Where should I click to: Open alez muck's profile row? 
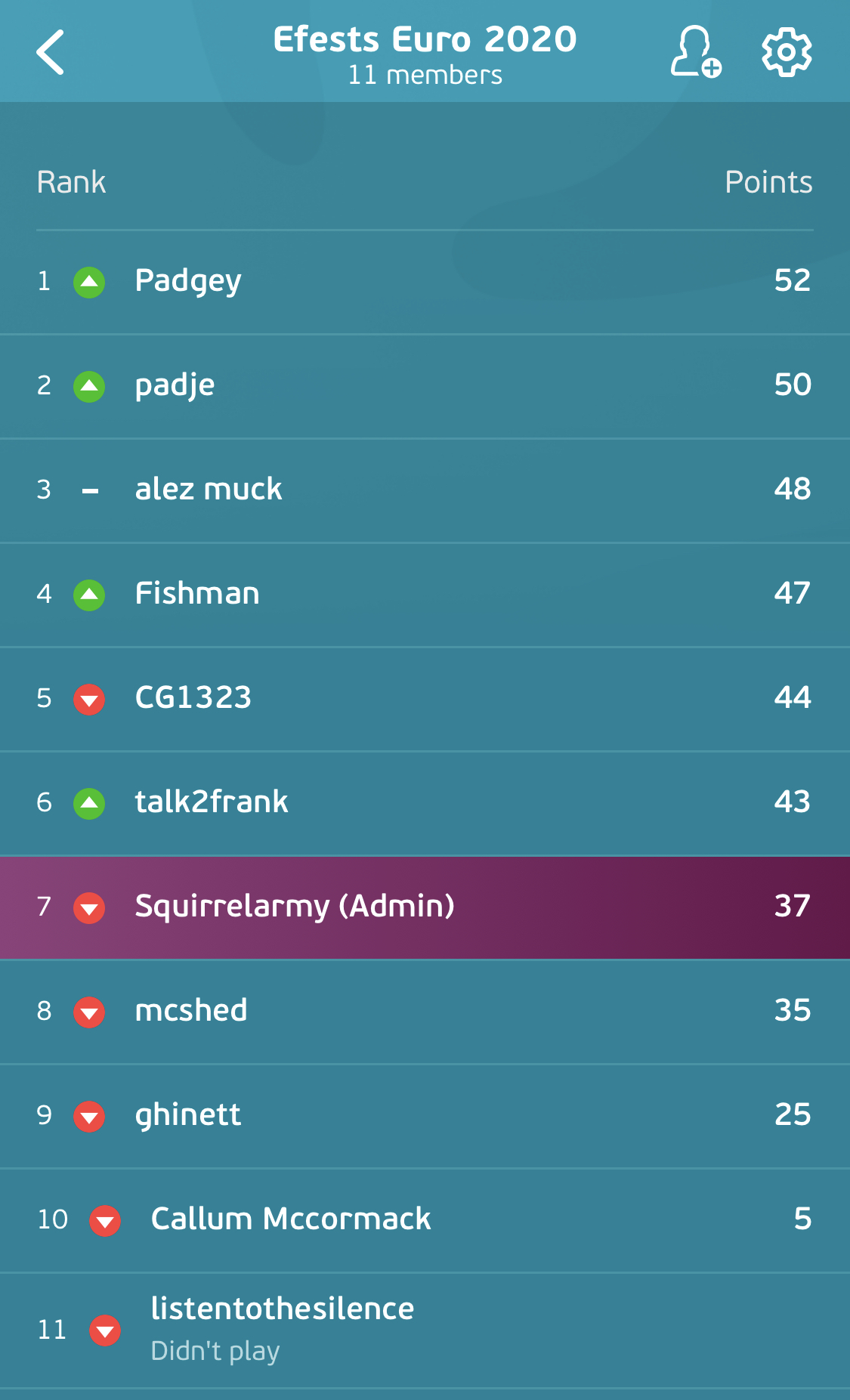pos(425,490)
